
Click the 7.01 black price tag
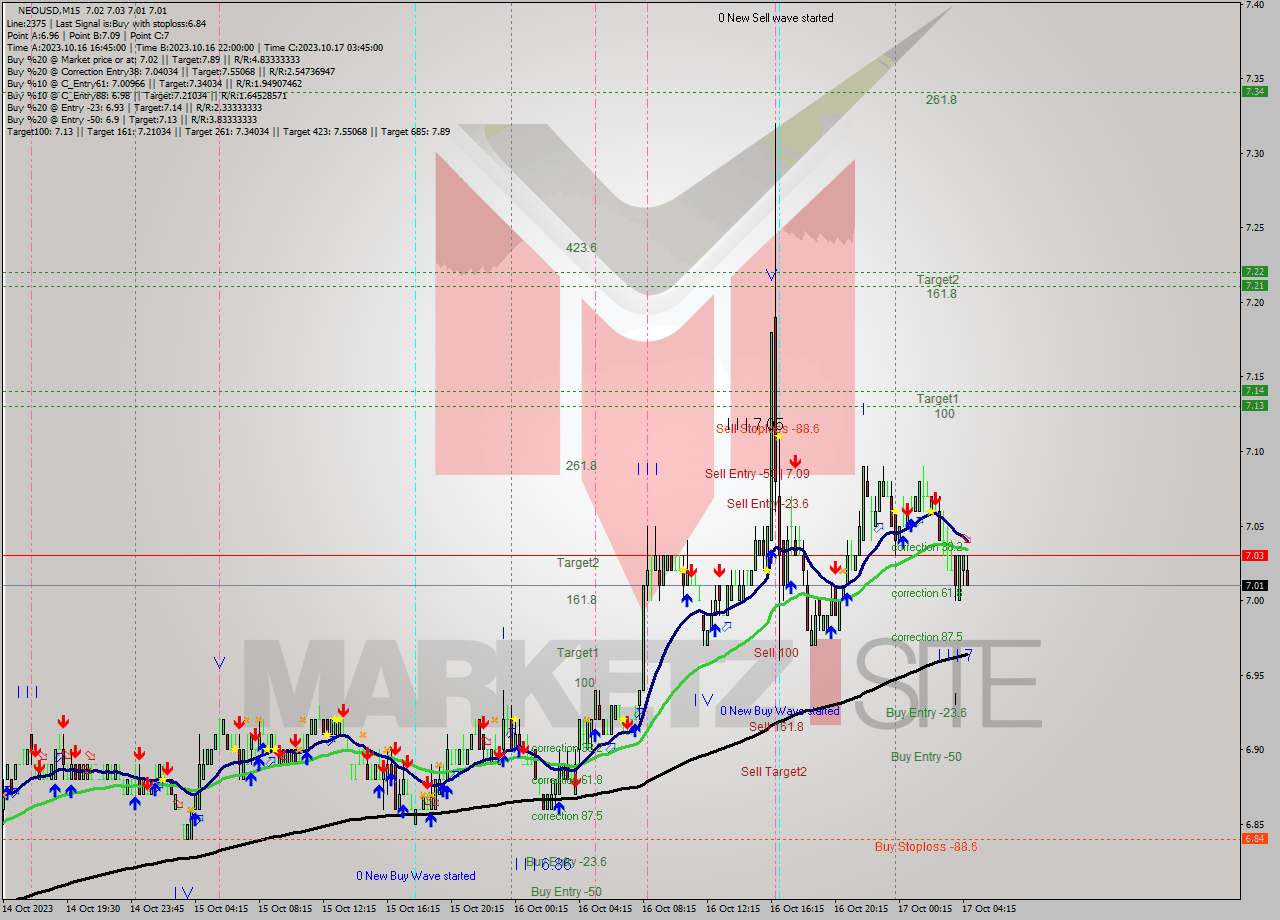(1254, 585)
